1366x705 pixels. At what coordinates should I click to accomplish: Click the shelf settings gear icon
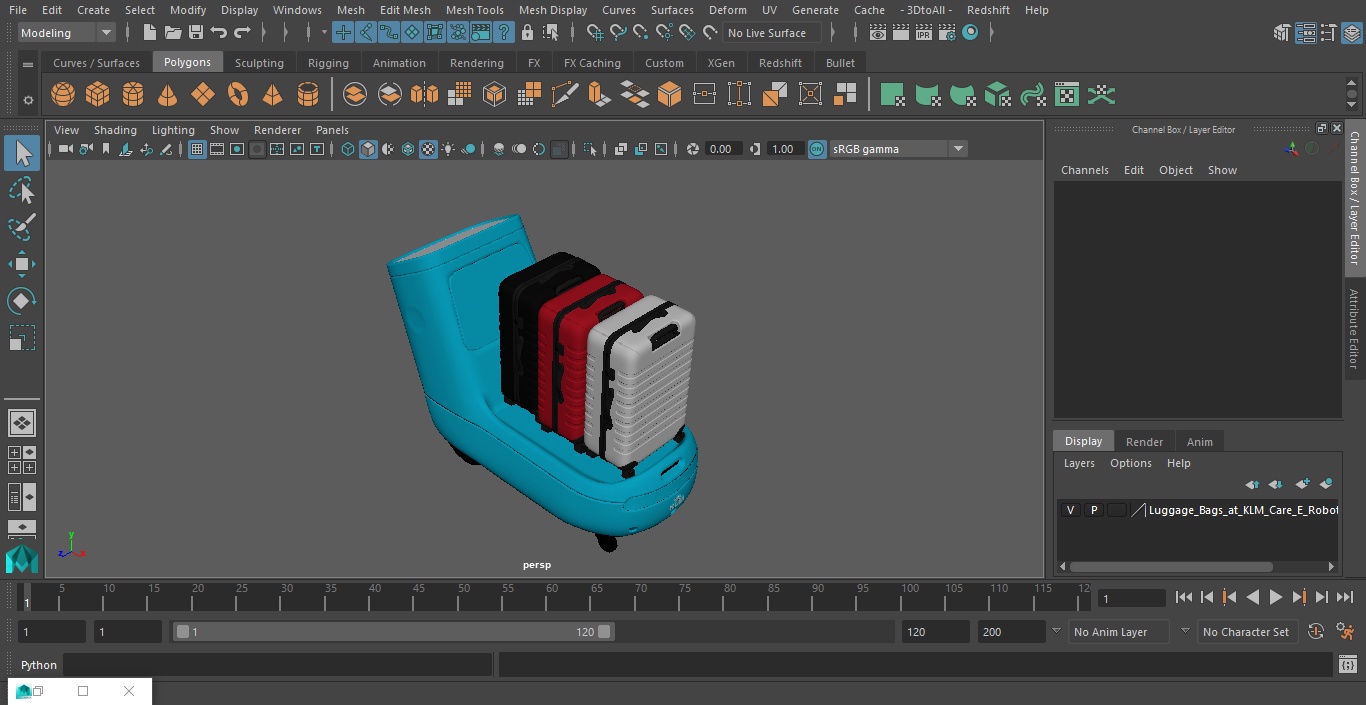coord(28,99)
